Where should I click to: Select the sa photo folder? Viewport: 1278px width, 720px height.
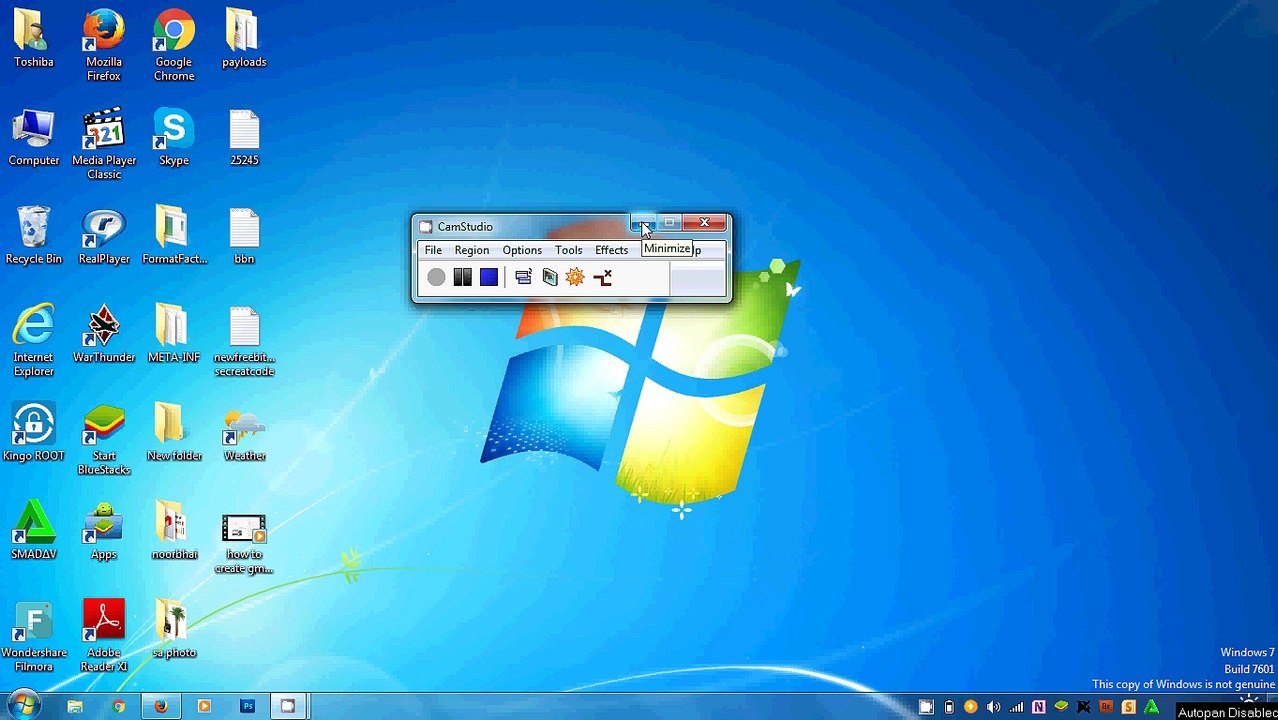[174, 630]
